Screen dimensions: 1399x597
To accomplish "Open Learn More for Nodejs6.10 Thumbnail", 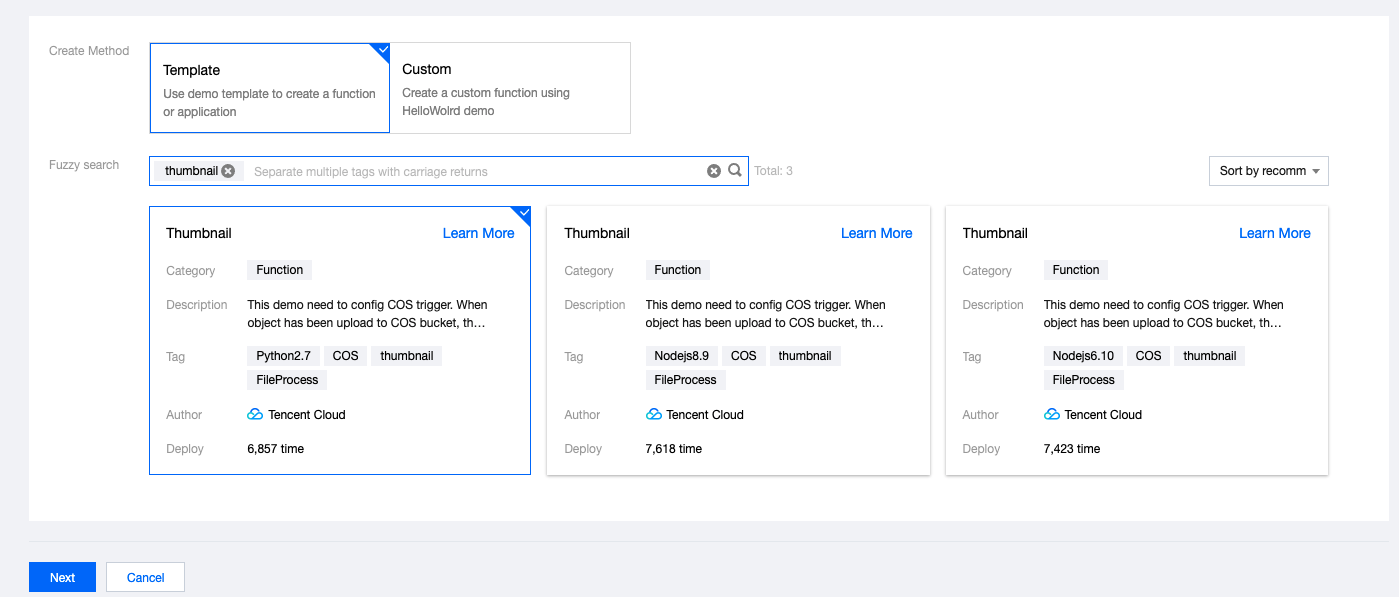I will [1274, 233].
